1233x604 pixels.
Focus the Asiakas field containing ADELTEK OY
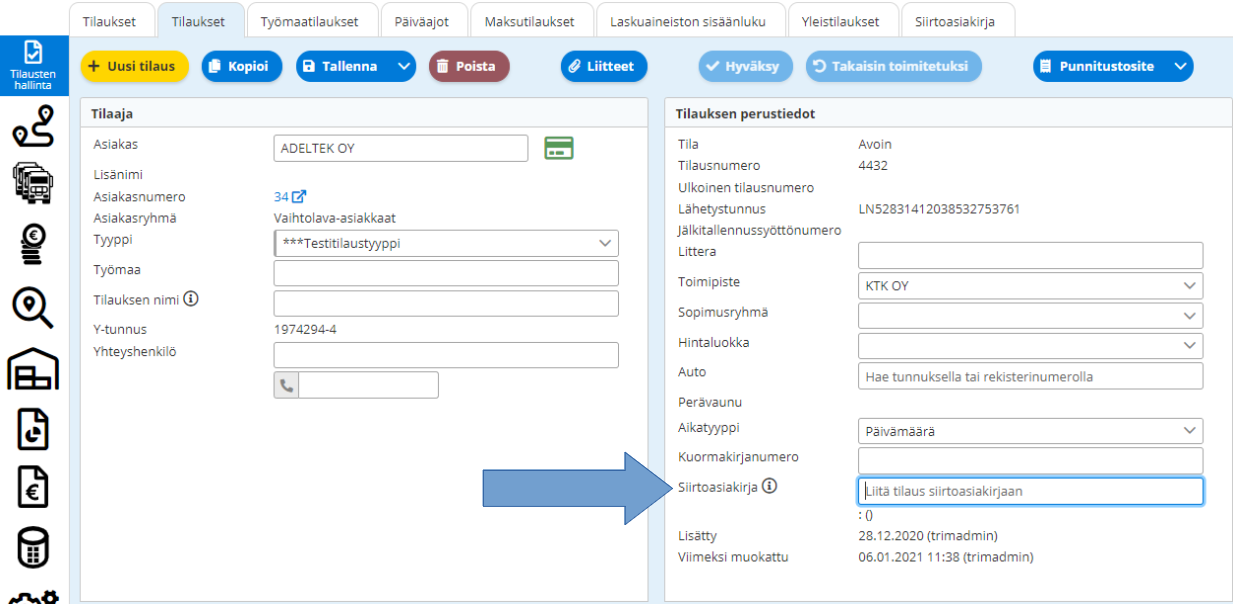pyautogui.click(x=400, y=148)
